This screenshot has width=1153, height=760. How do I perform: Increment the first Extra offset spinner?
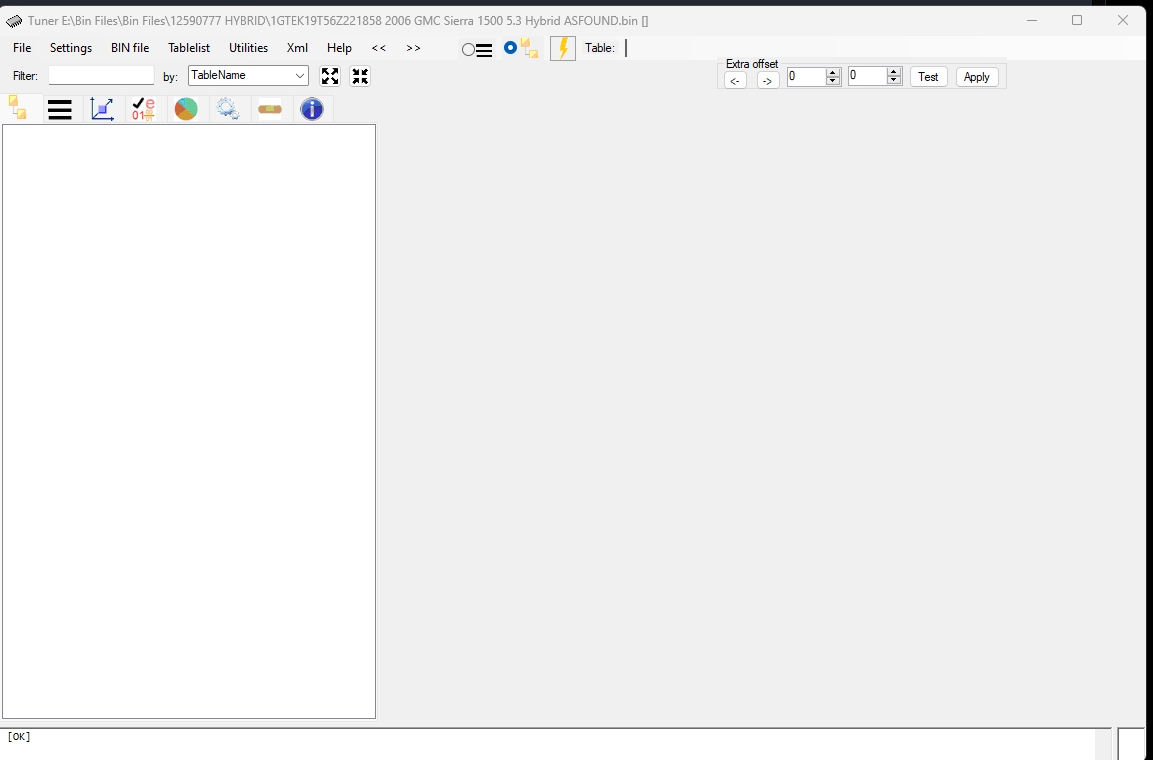tap(833, 72)
